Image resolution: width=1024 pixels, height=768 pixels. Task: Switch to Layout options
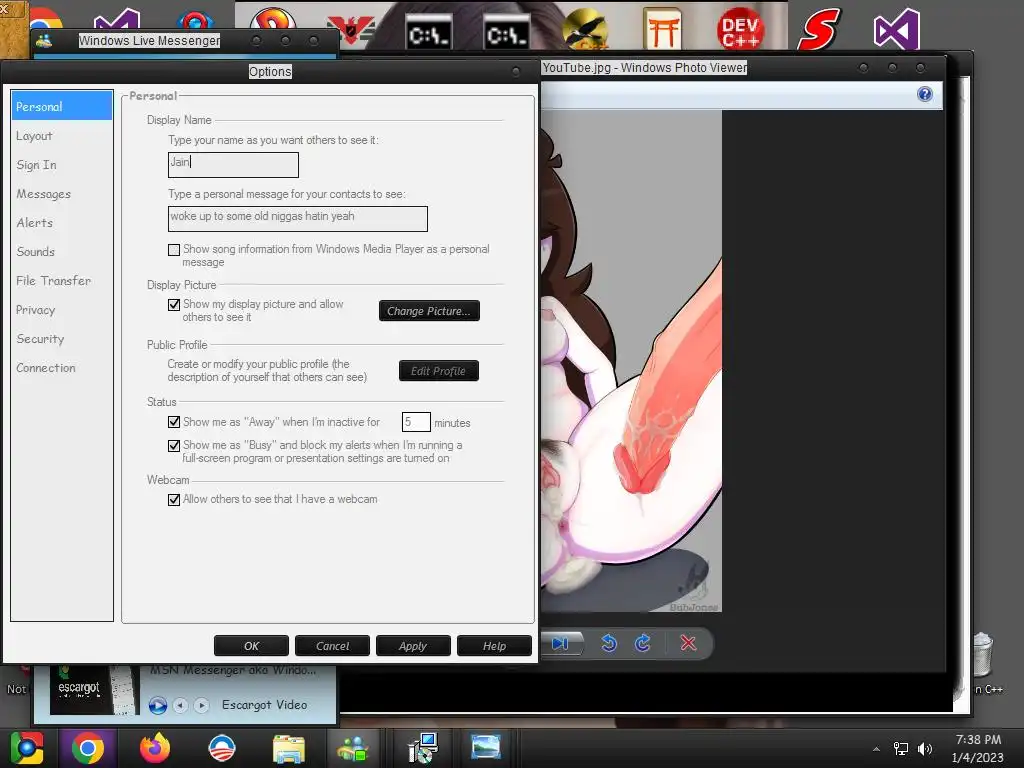61,136
